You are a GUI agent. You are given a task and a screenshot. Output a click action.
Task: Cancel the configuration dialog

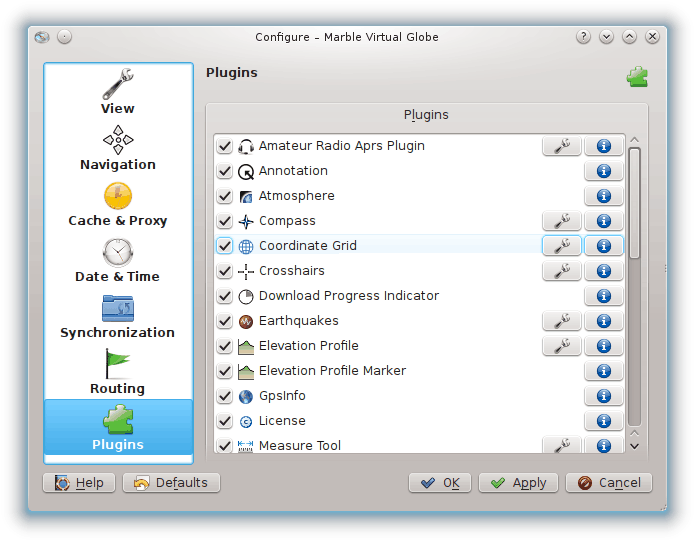point(609,482)
